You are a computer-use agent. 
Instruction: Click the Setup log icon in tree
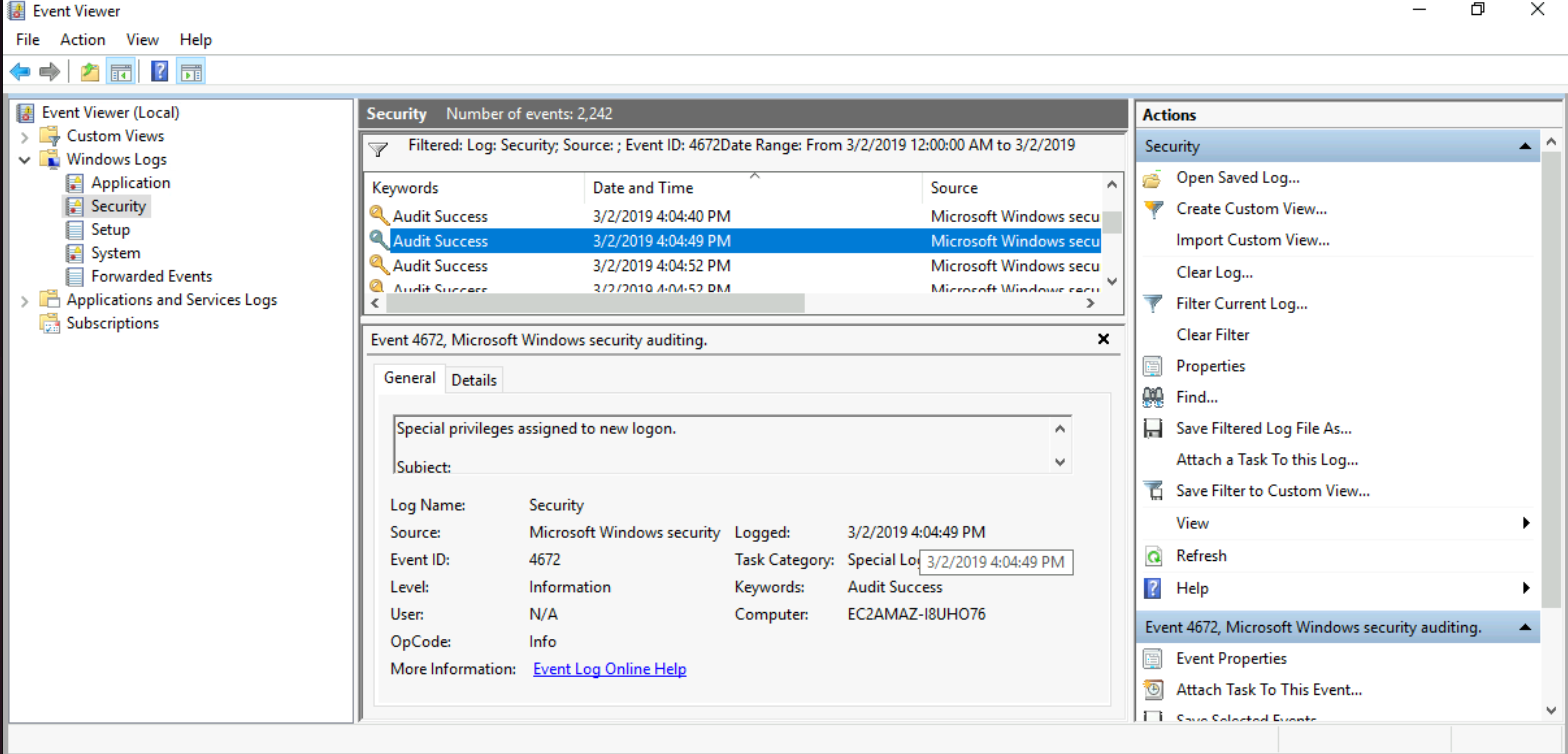(x=74, y=230)
